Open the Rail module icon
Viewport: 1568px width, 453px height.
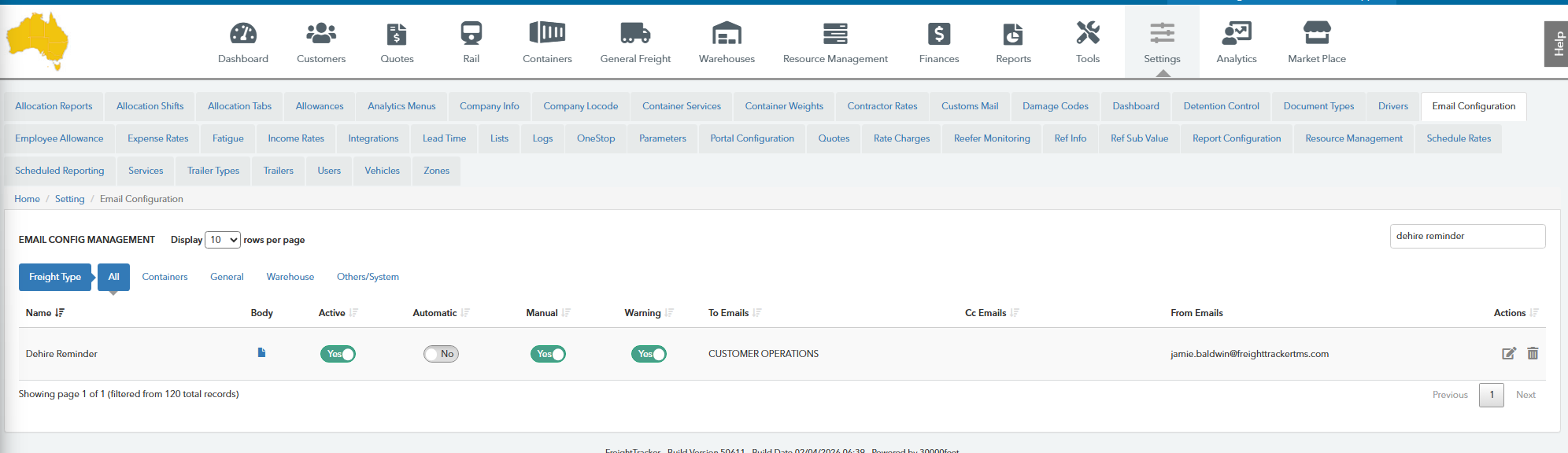pos(471,33)
